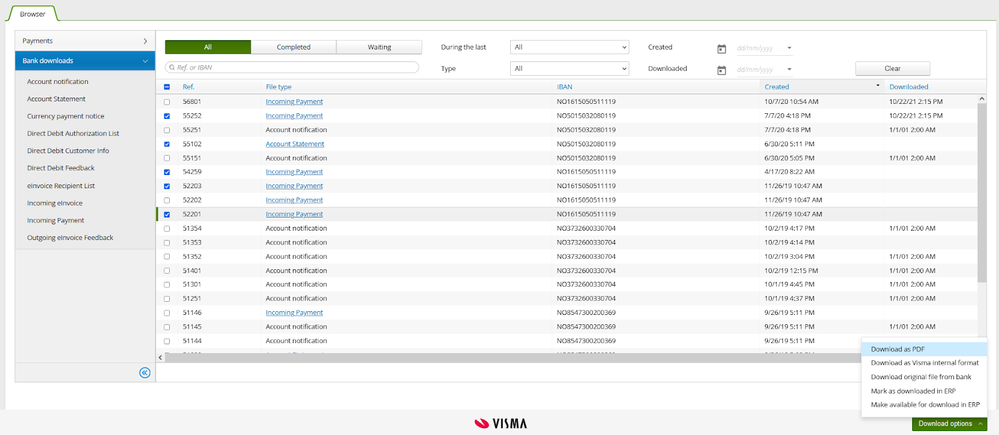Open Incoming Payment link for row 54259
The image size is (999, 435).
(x=294, y=172)
